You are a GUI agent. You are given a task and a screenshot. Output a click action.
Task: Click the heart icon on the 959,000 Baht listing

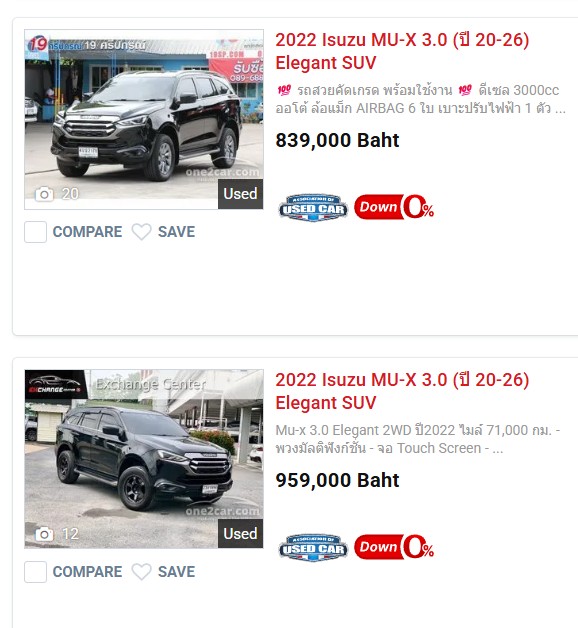(x=141, y=572)
